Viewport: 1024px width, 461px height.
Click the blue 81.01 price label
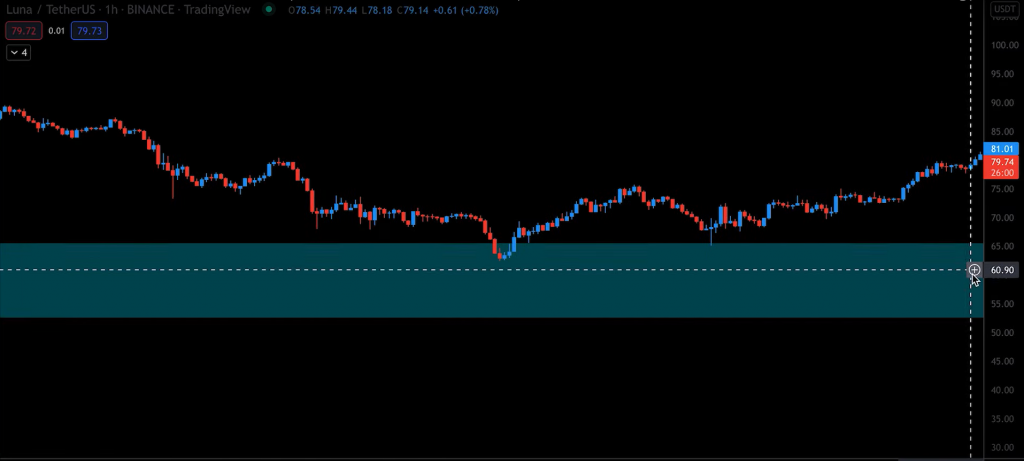point(1003,149)
